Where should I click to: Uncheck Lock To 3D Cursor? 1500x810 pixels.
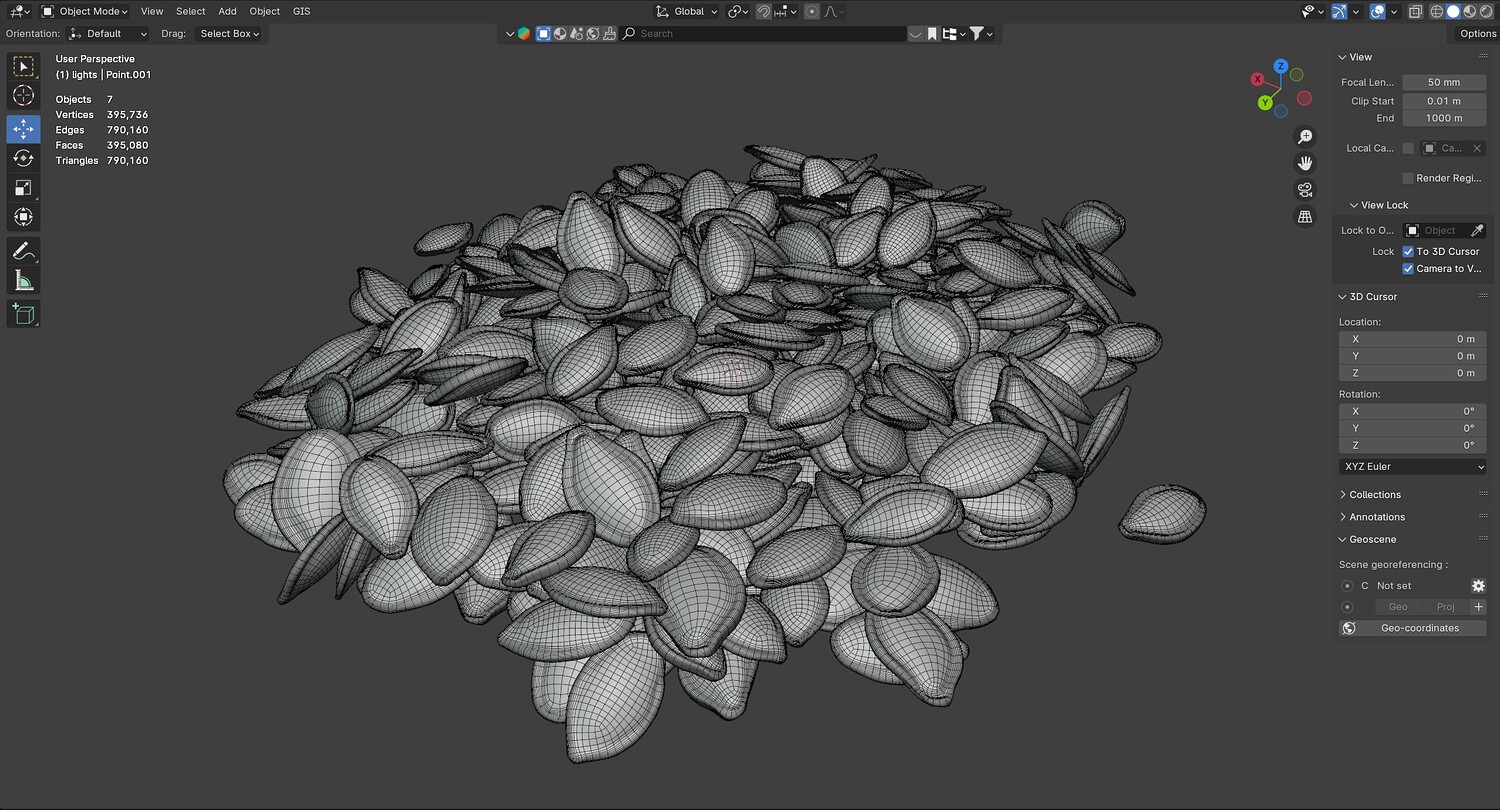[x=1408, y=252]
